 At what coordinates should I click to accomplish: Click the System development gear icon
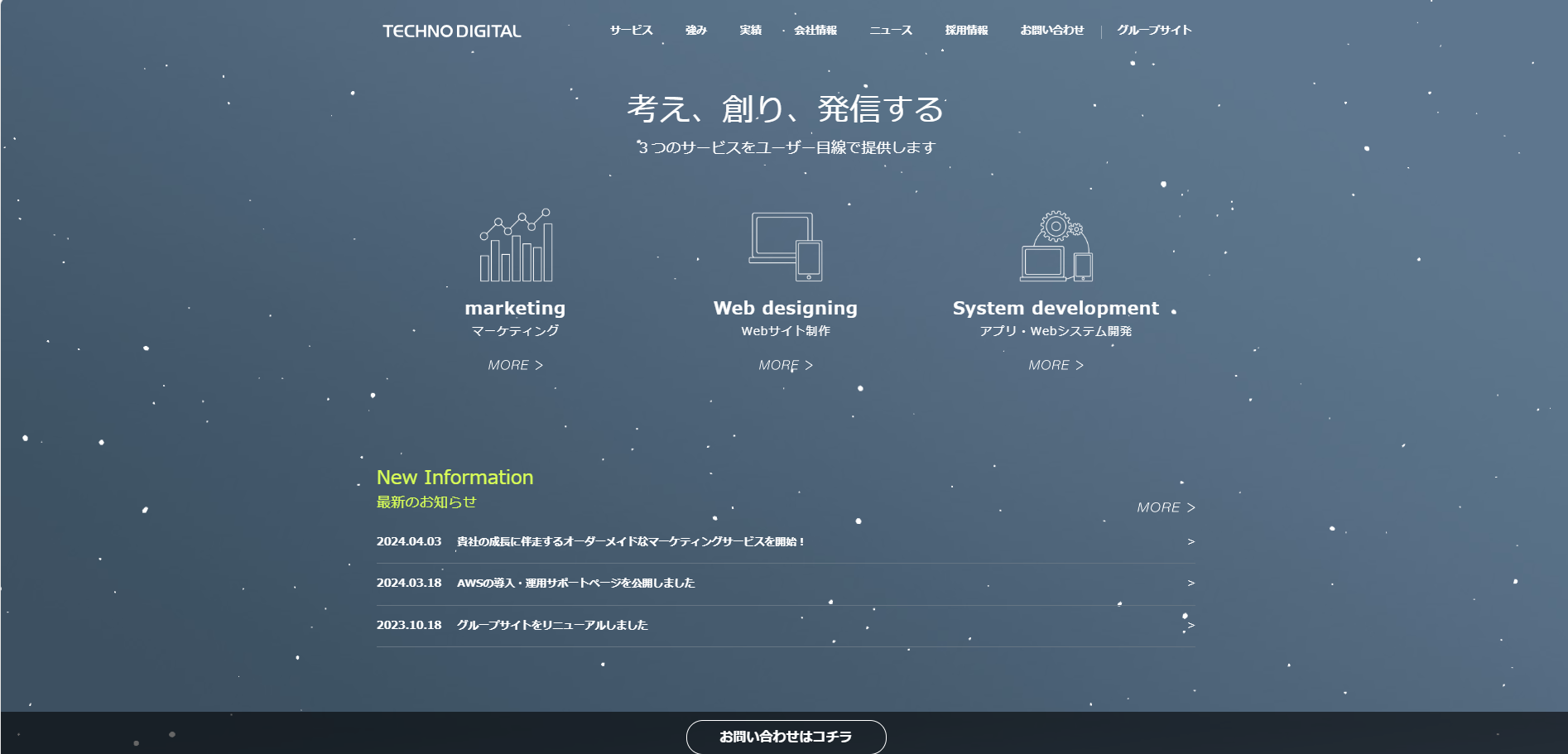[1056, 247]
